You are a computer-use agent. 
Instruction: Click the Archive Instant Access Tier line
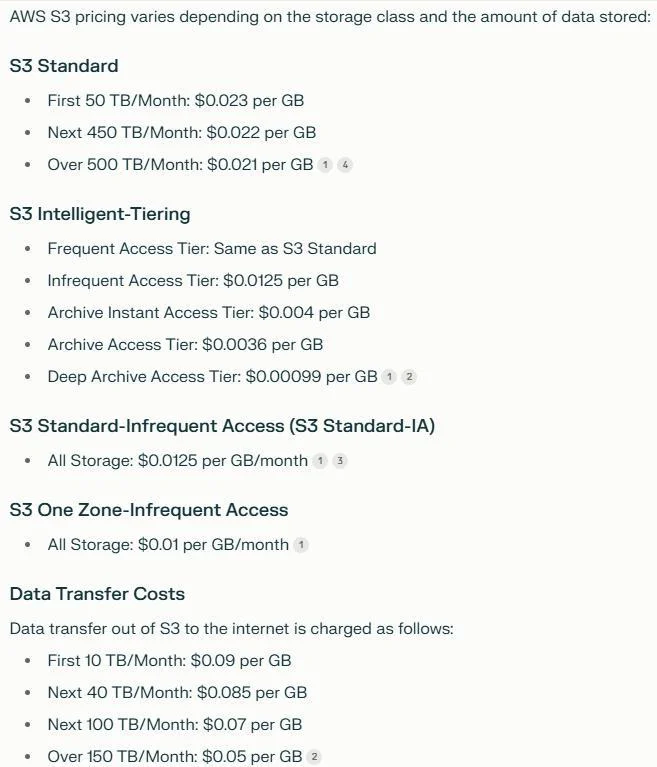click(x=209, y=313)
